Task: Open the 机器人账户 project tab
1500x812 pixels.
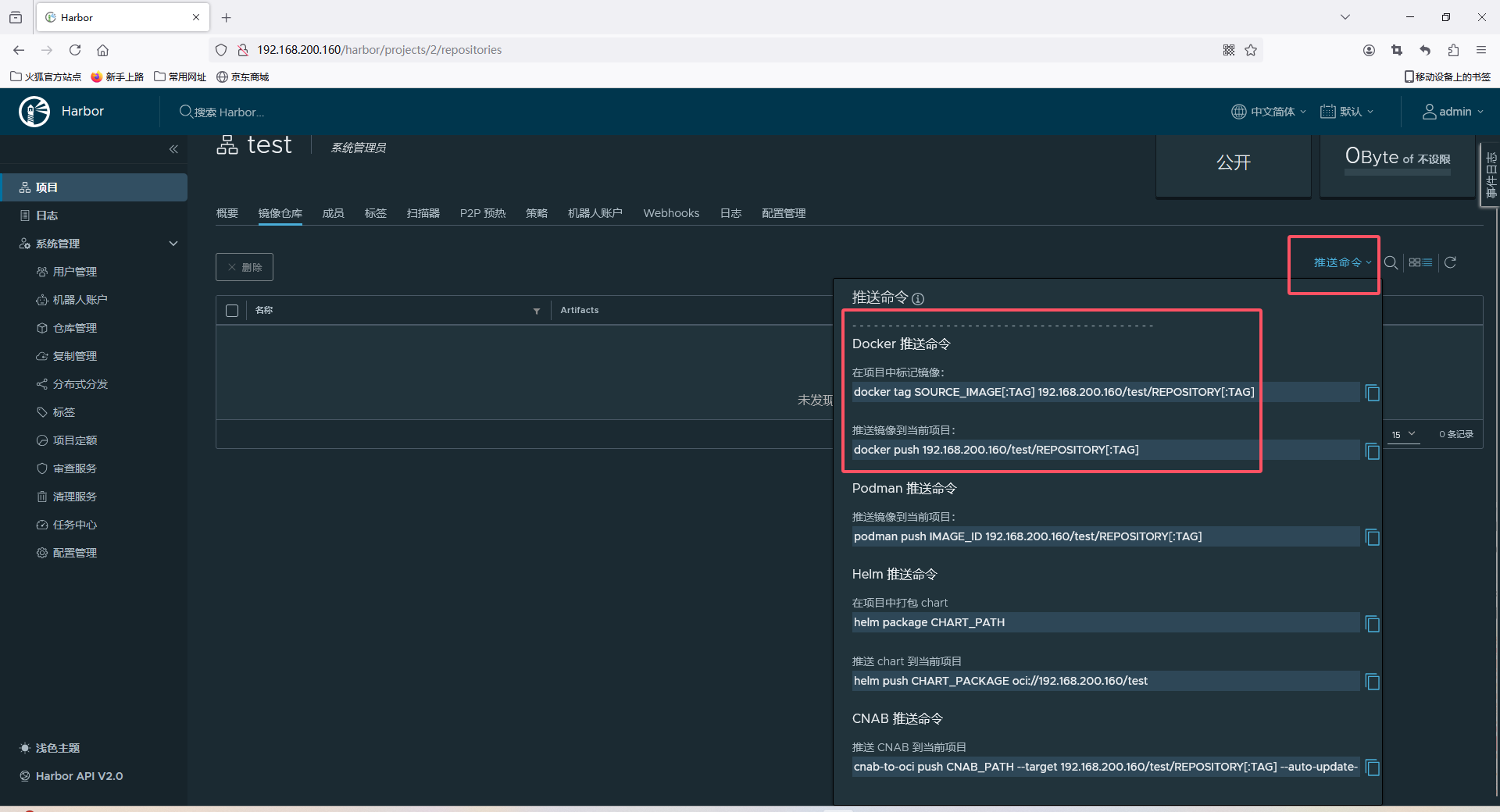Action: click(x=595, y=213)
